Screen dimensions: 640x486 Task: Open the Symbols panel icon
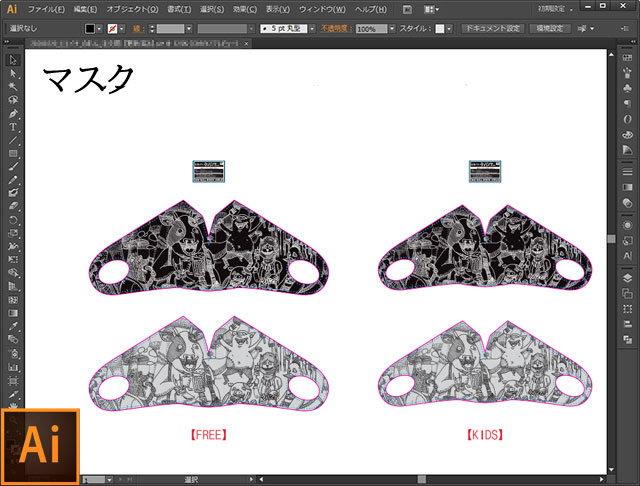tap(627, 88)
